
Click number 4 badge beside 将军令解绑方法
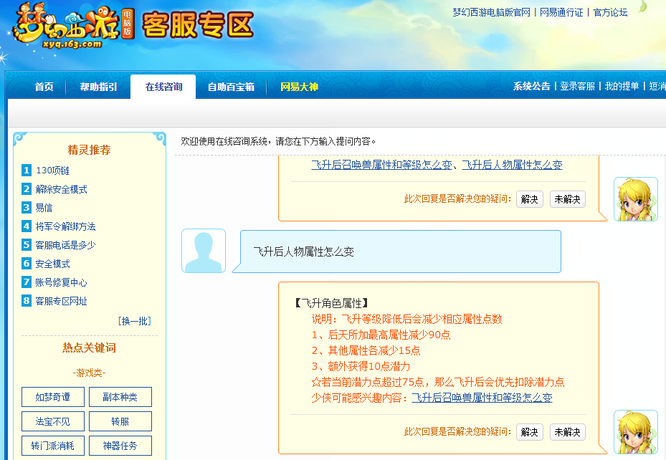pyautogui.click(x=26, y=226)
